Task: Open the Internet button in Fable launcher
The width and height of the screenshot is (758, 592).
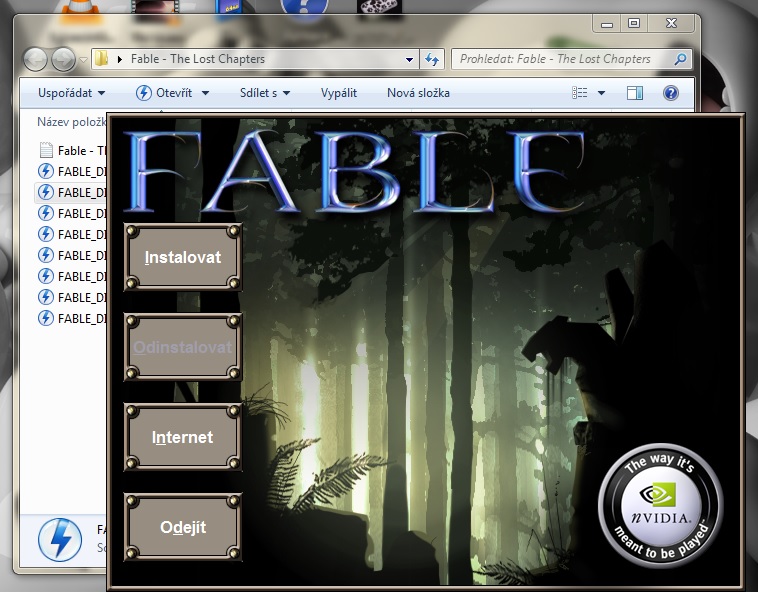Action: (x=183, y=437)
